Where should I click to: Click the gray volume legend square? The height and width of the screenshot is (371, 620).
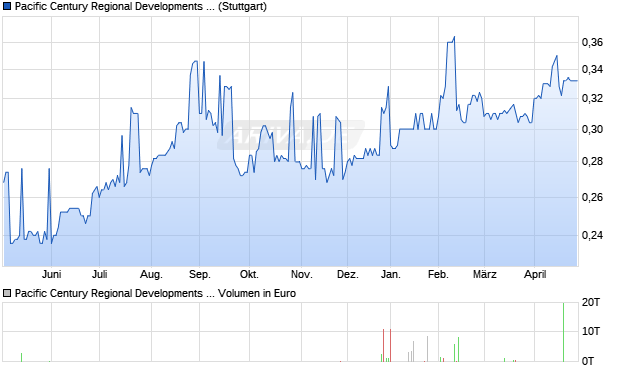click(7, 293)
